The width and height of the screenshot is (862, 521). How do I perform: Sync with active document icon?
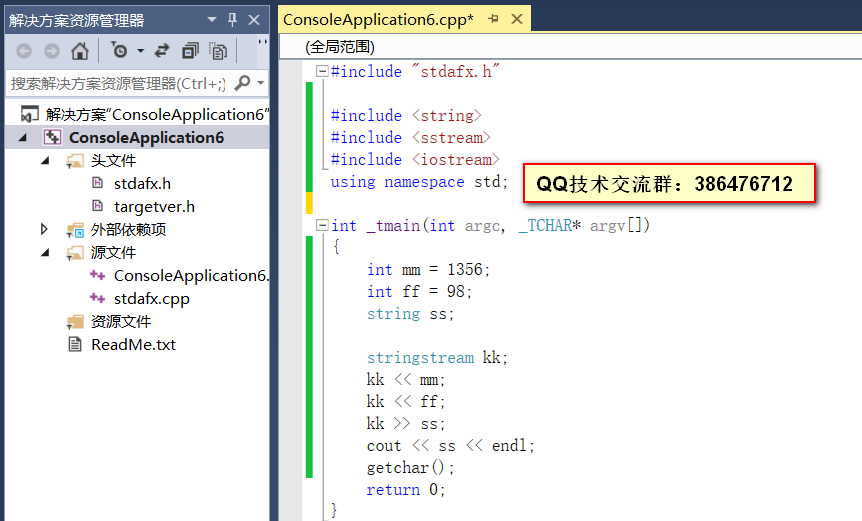coord(162,51)
